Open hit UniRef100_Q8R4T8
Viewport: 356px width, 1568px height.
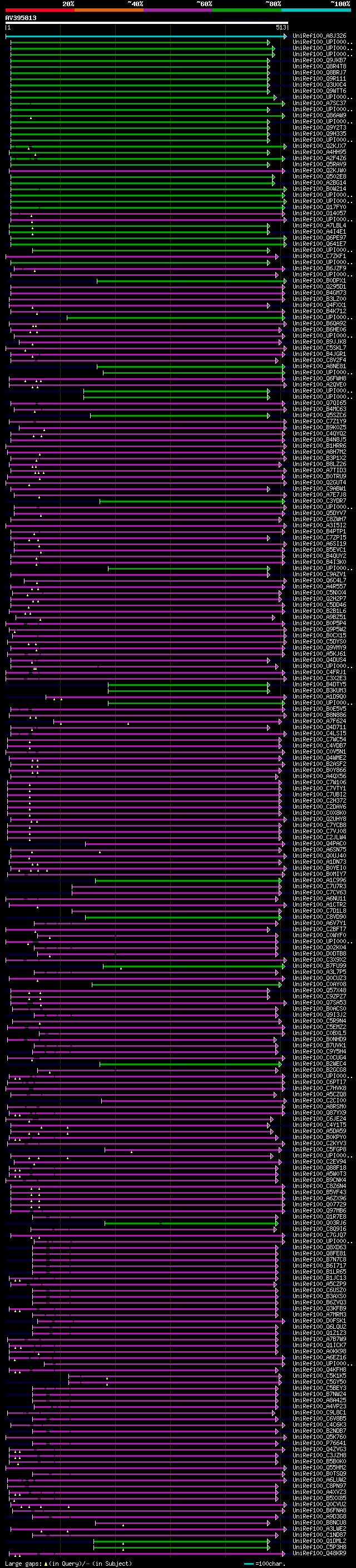[319, 66]
